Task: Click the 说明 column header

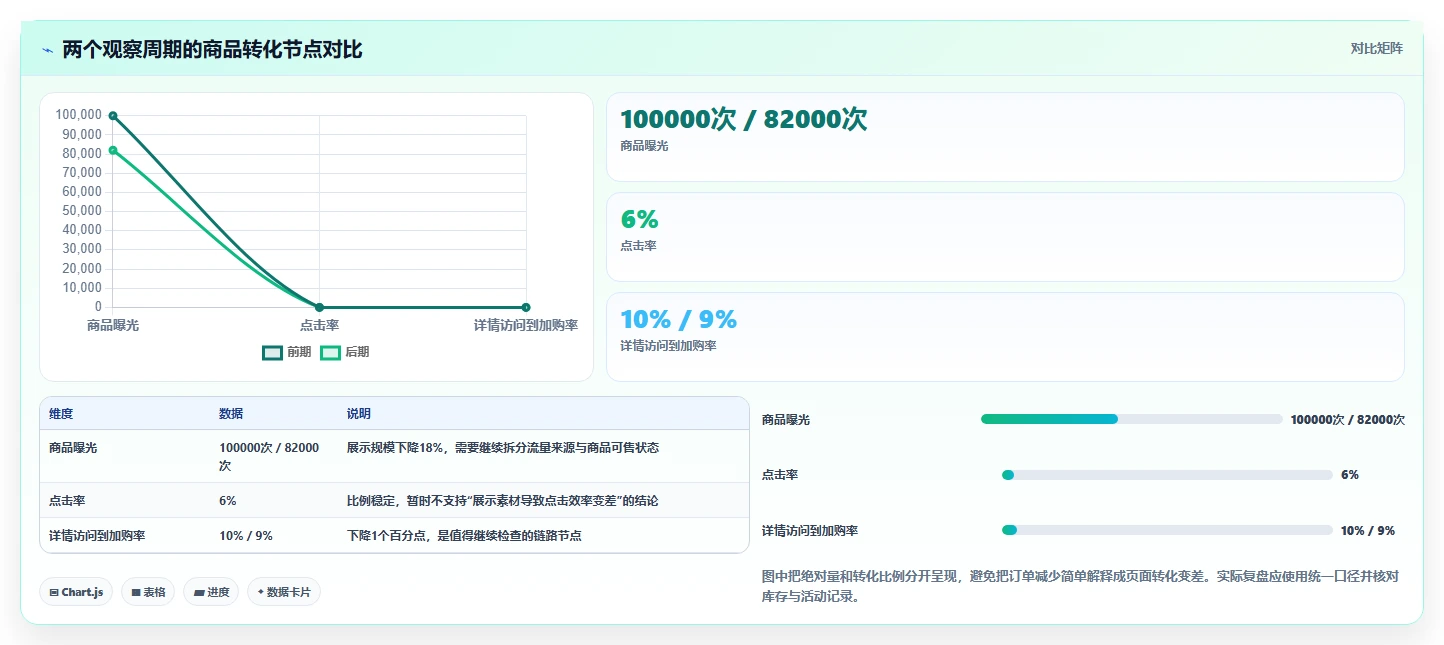Action: (x=359, y=414)
